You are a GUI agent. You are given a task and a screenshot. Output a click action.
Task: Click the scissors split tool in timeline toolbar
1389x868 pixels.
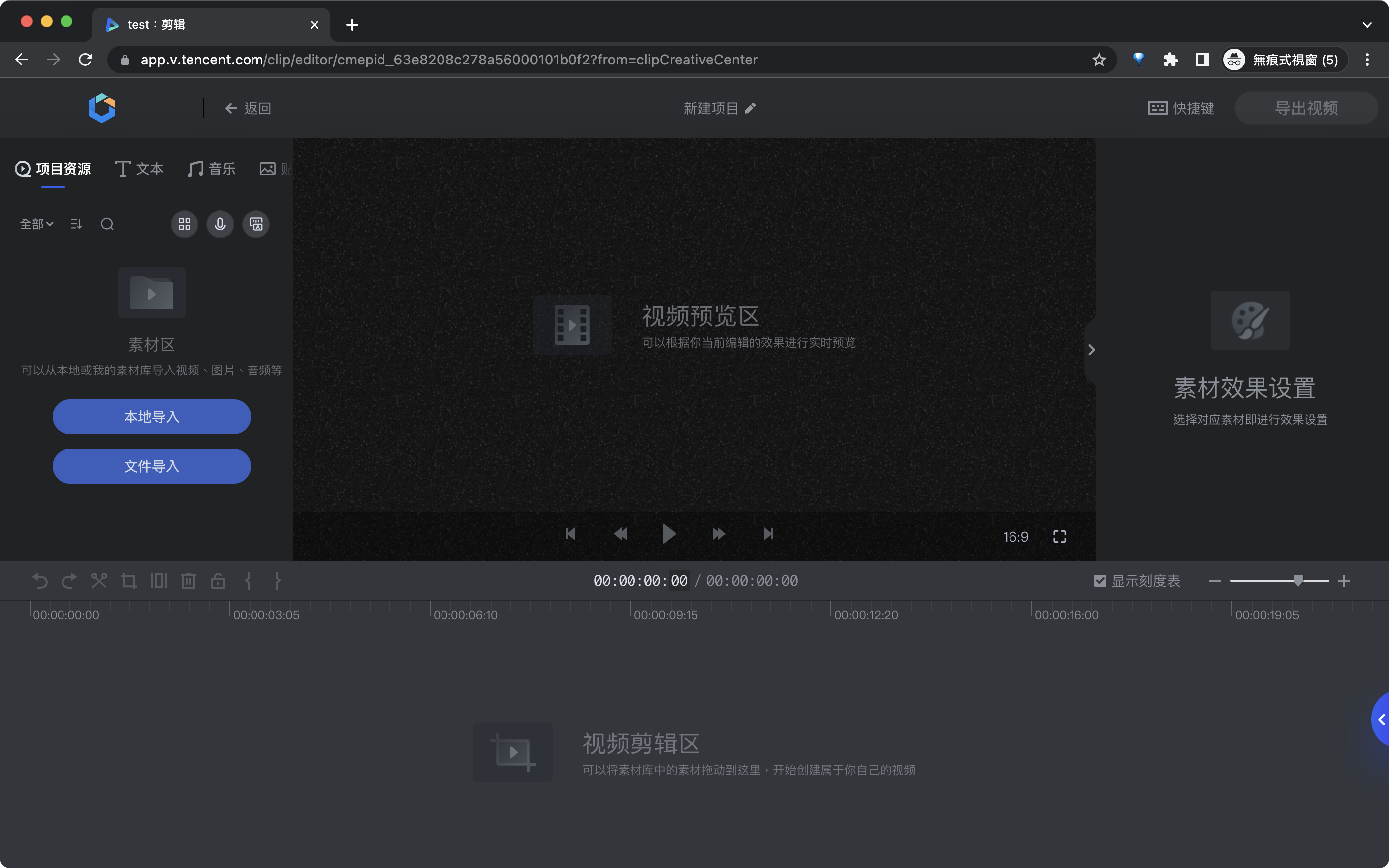coord(99,581)
